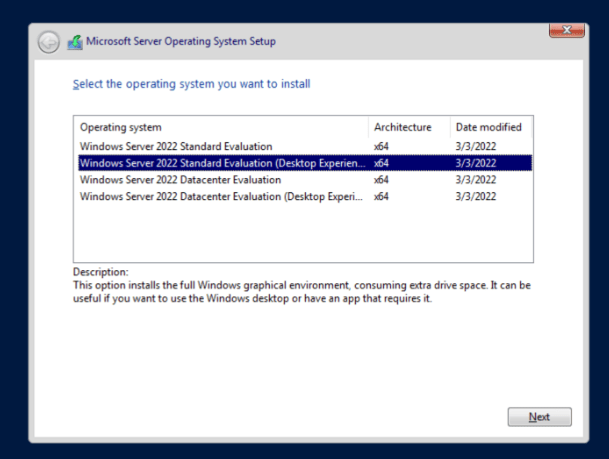This screenshot has width=609, height=459.
Task: Click x64 in the Datacenter Evaluation row
Action: (381, 180)
